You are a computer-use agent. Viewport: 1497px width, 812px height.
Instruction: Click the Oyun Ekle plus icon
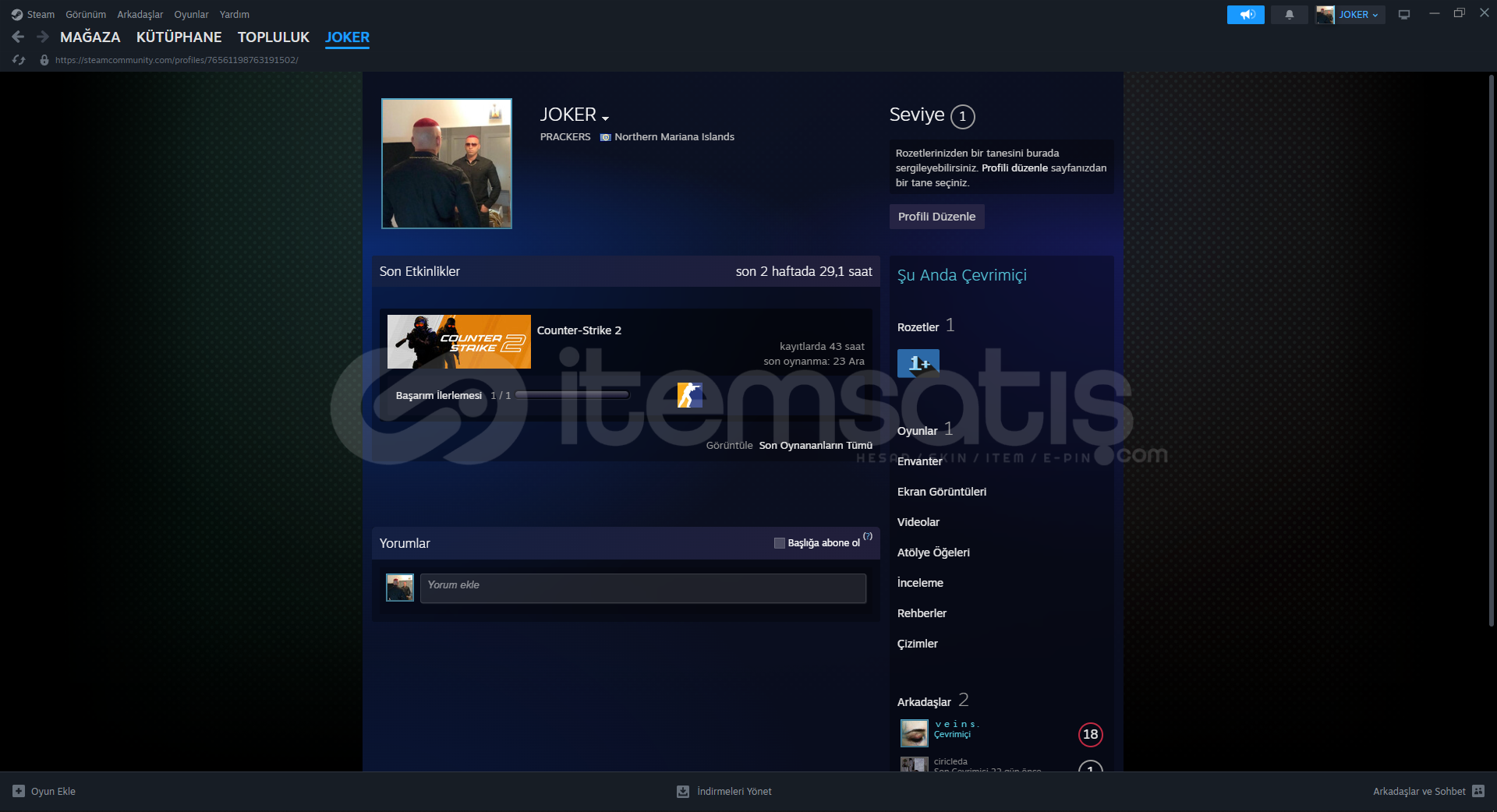pos(19,791)
